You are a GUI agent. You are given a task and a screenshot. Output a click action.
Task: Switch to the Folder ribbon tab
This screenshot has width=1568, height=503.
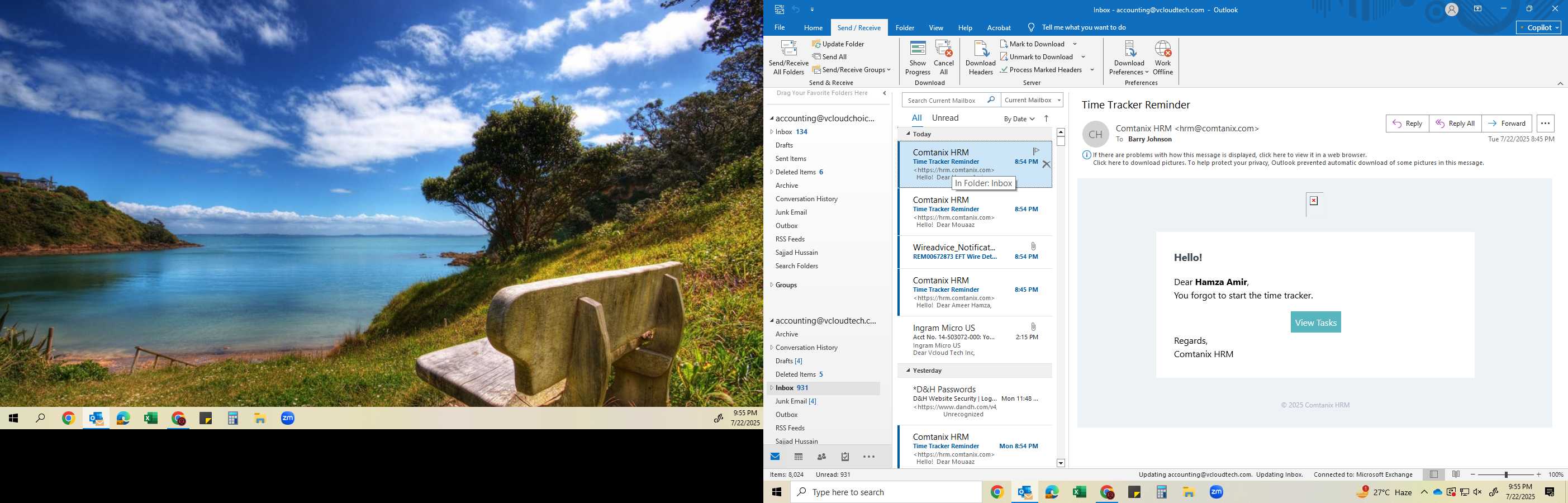pyautogui.click(x=905, y=27)
